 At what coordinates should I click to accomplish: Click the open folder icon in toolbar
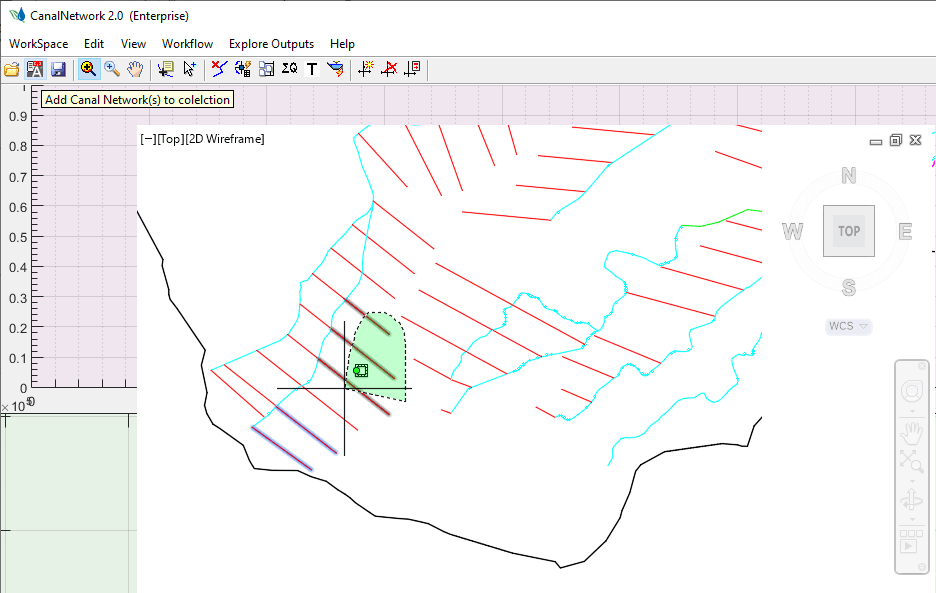tap(12, 69)
